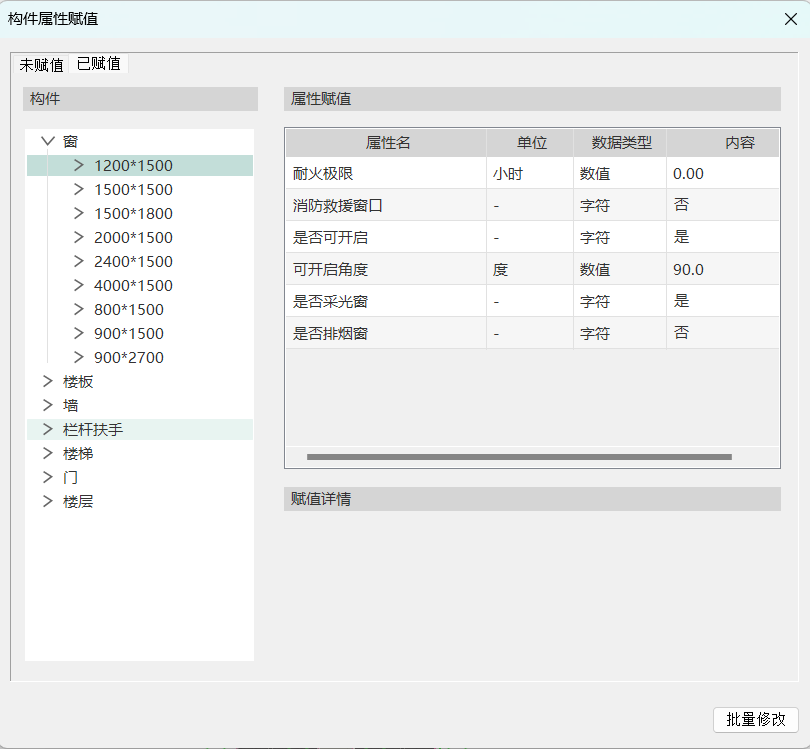The width and height of the screenshot is (810, 749).
Task: Expand the 墙 category arrow
Action: click(47, 405)
